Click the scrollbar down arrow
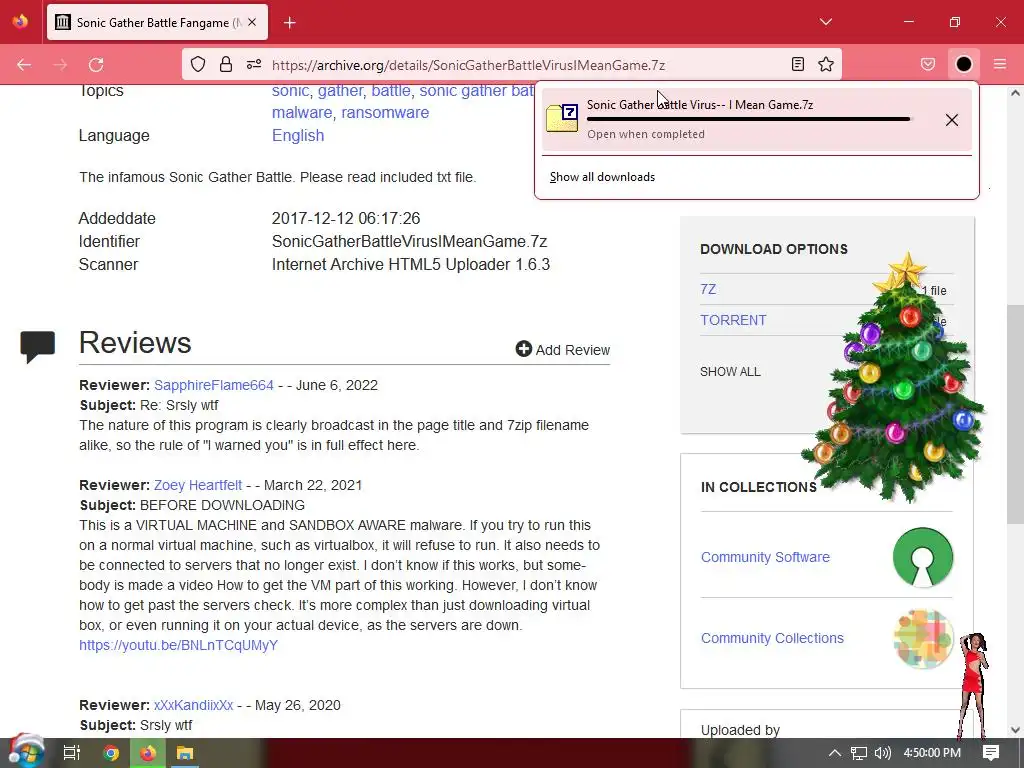The image size is (1024, 768). pyautogui.click(x=1016, y=730)
